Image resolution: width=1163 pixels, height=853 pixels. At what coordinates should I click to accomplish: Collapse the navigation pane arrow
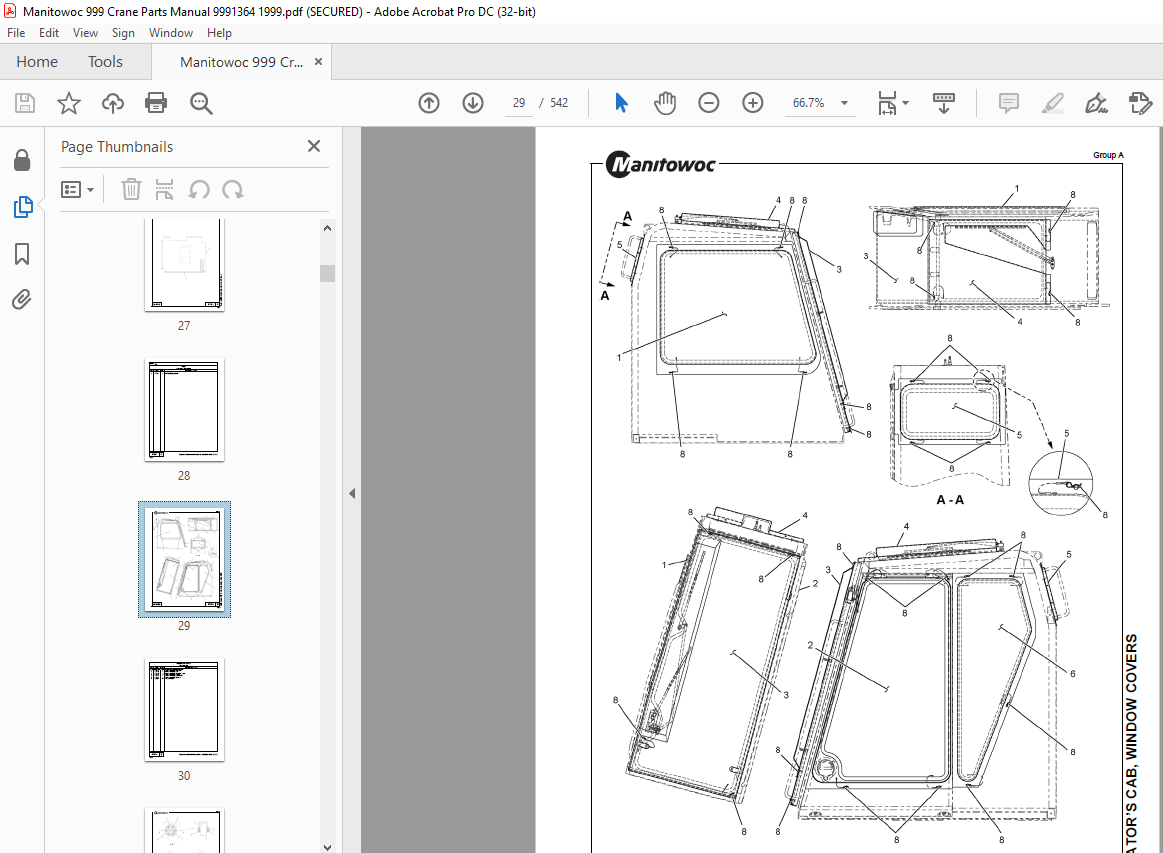pos(352,493)
